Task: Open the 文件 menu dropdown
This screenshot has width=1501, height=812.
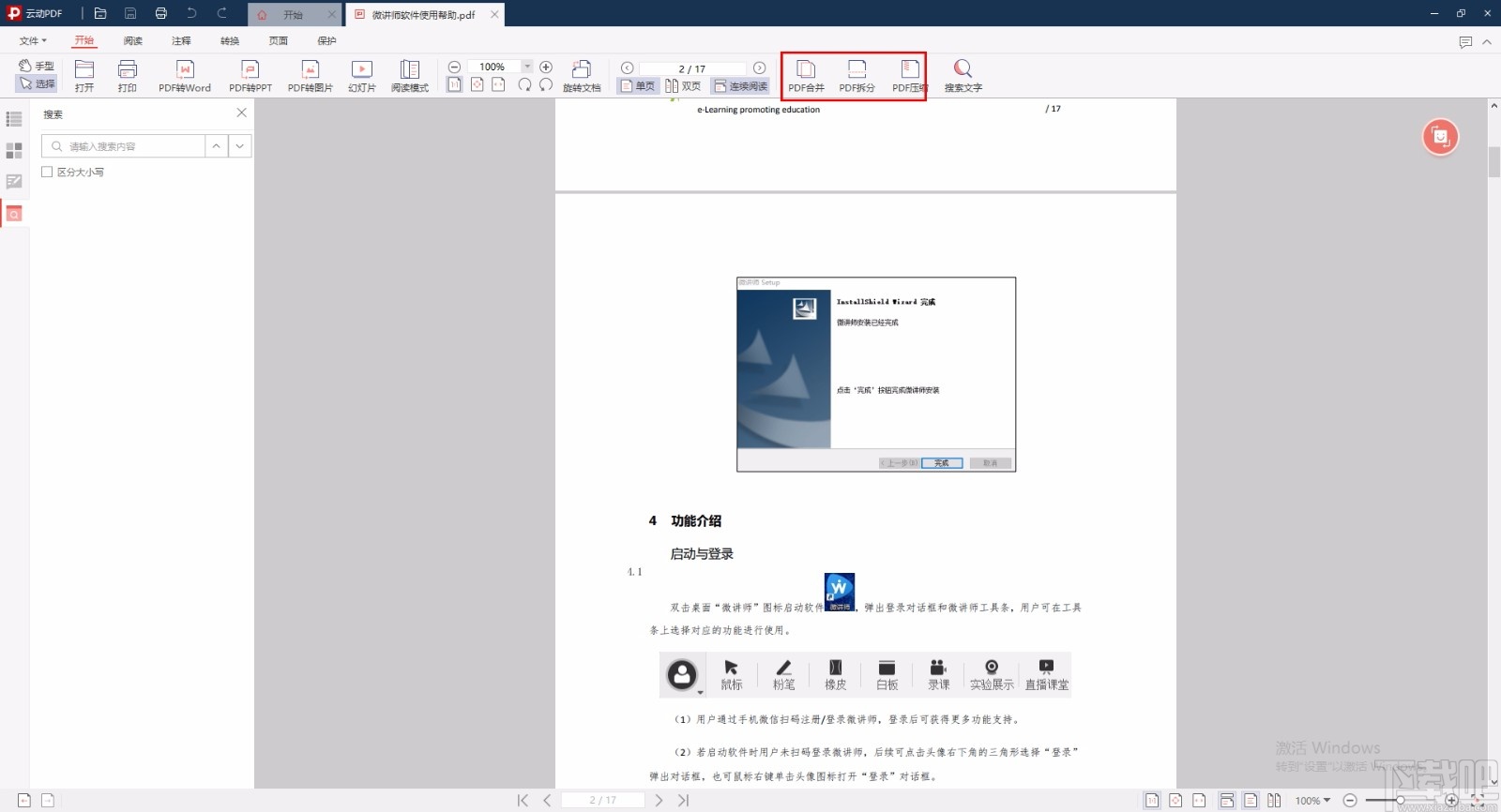Action: [x=33, y=41]
